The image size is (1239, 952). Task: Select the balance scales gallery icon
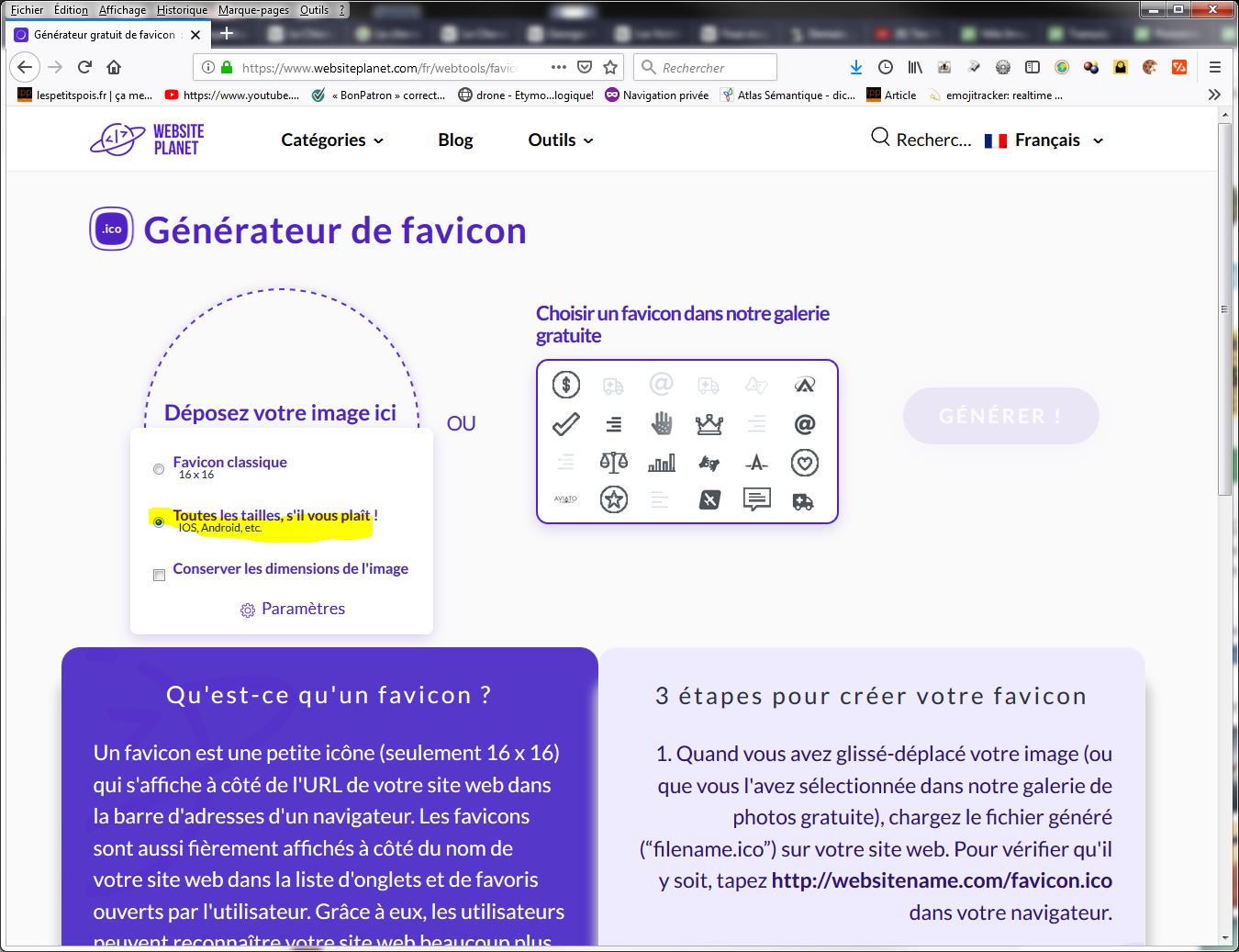613,463
